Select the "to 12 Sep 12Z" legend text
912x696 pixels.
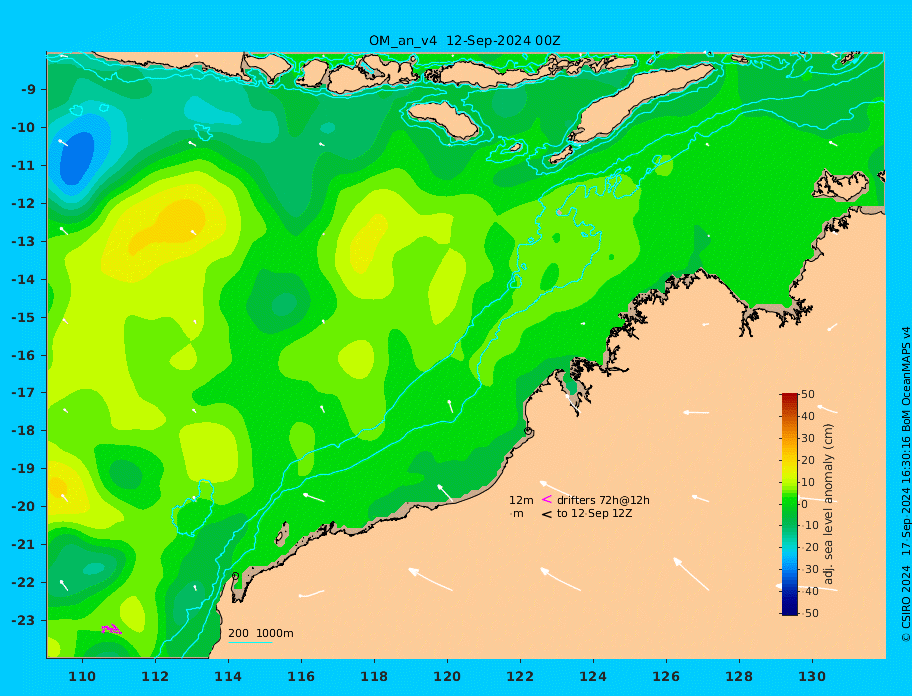(594, 513)
